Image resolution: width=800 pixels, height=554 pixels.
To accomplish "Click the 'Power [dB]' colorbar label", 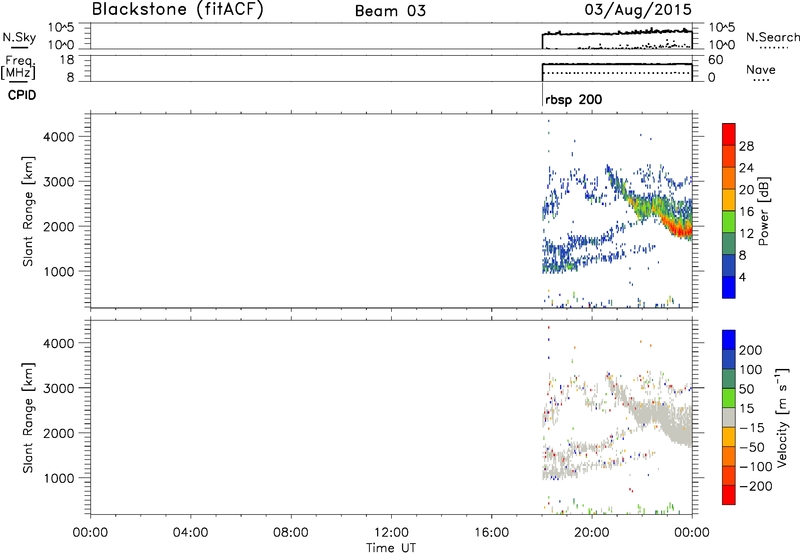I will (764, 211).
